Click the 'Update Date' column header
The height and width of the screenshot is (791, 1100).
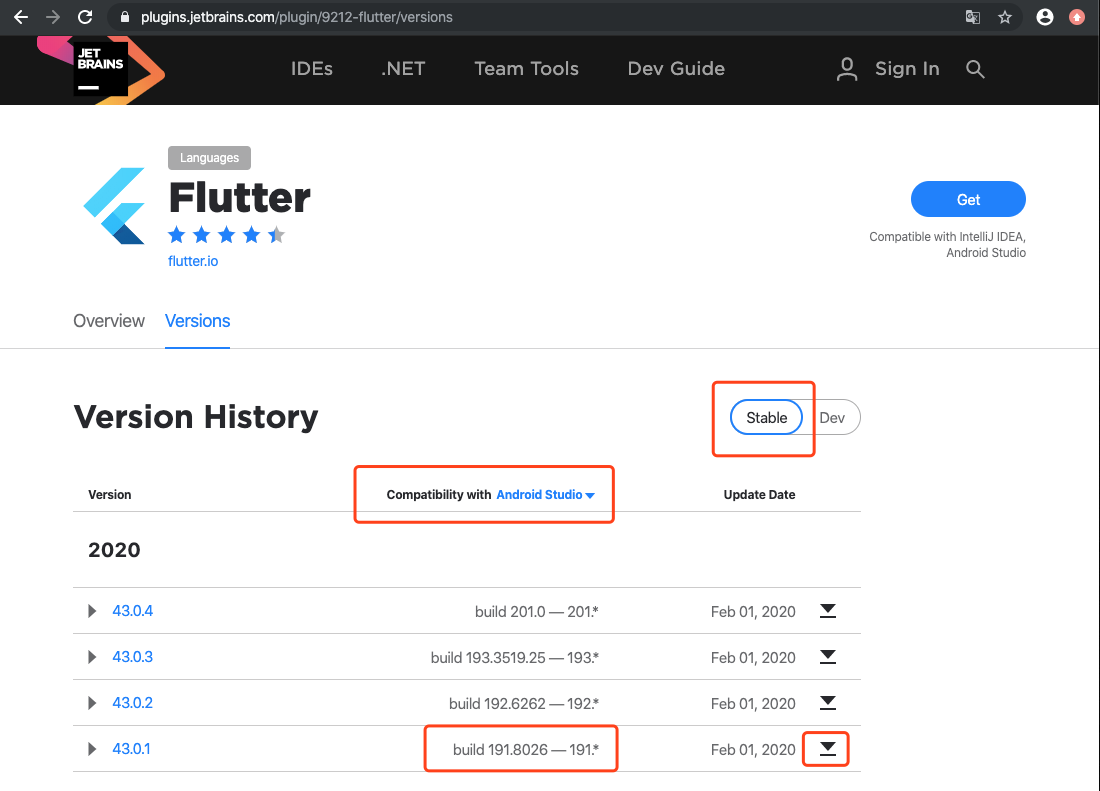tap(759, 494)
